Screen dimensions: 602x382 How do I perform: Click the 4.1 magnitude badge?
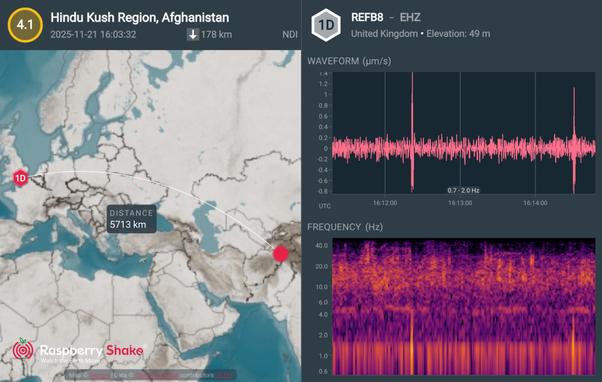25,25
